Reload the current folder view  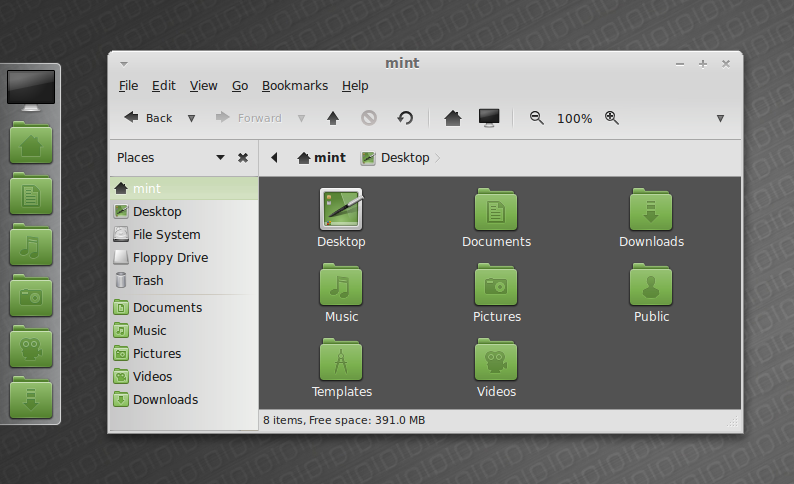tap(405, 118)
